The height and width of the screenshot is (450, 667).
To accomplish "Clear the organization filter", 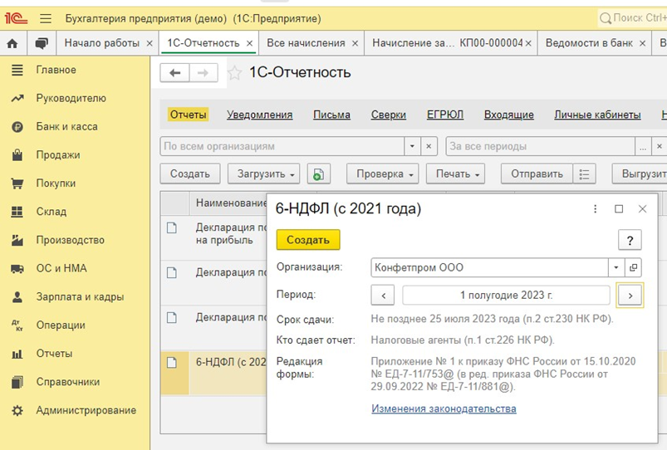I will 429,146.
